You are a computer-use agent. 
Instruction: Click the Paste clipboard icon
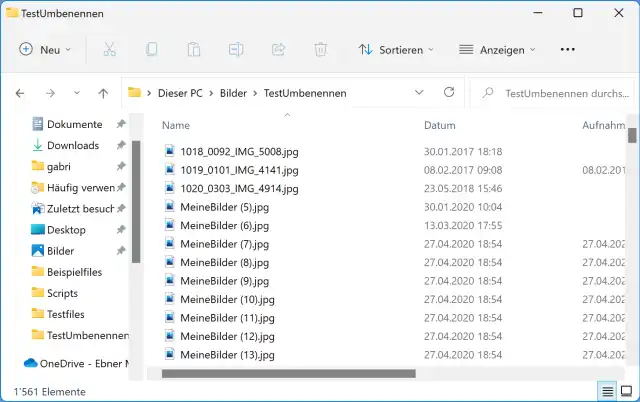(x=194, y=49)
